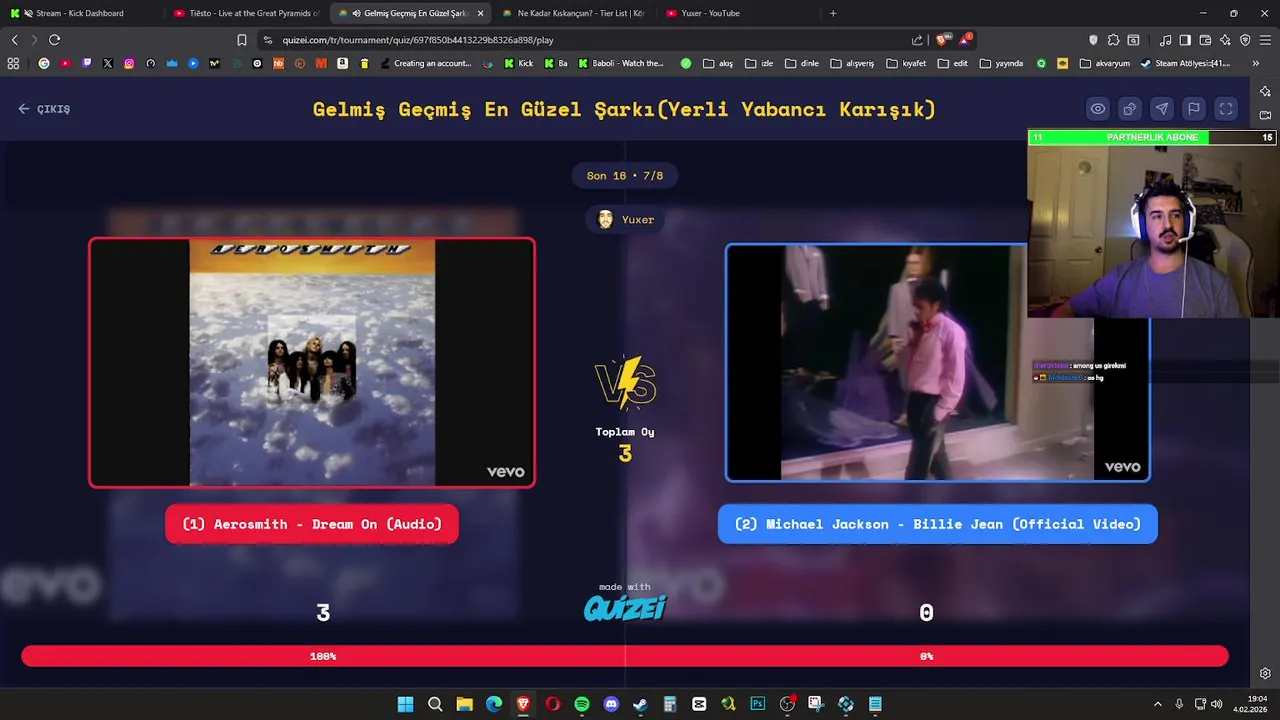Enter fullscreen with the expand icon
Viewport: 1280px width, 720px height.
tap(1226, 109)
